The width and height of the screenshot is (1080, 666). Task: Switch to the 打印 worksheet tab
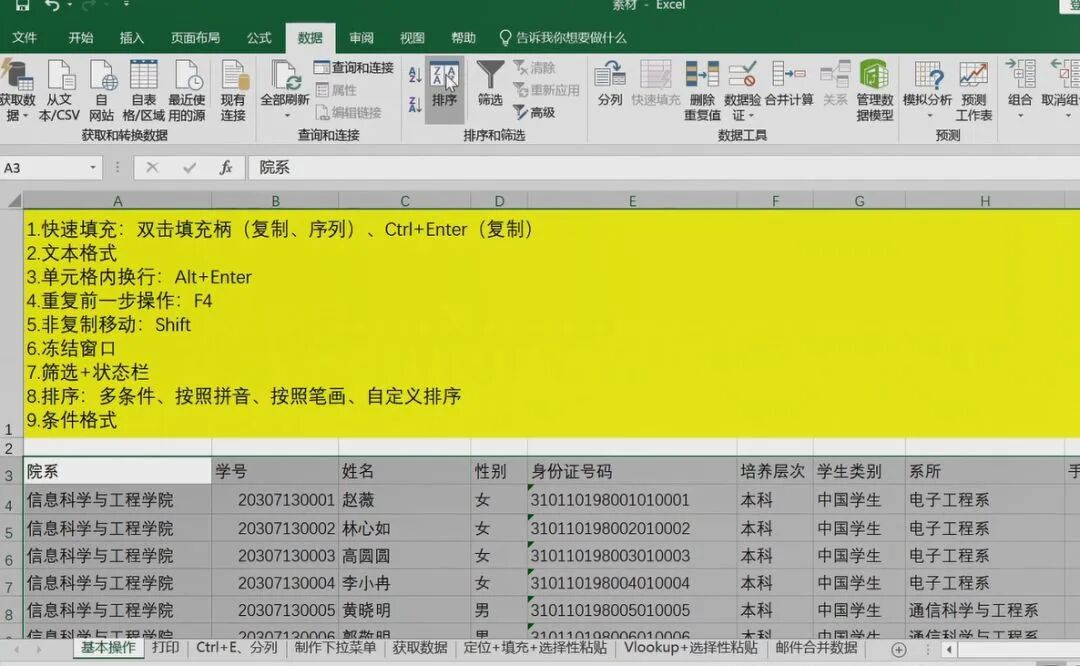pos(166,648)
